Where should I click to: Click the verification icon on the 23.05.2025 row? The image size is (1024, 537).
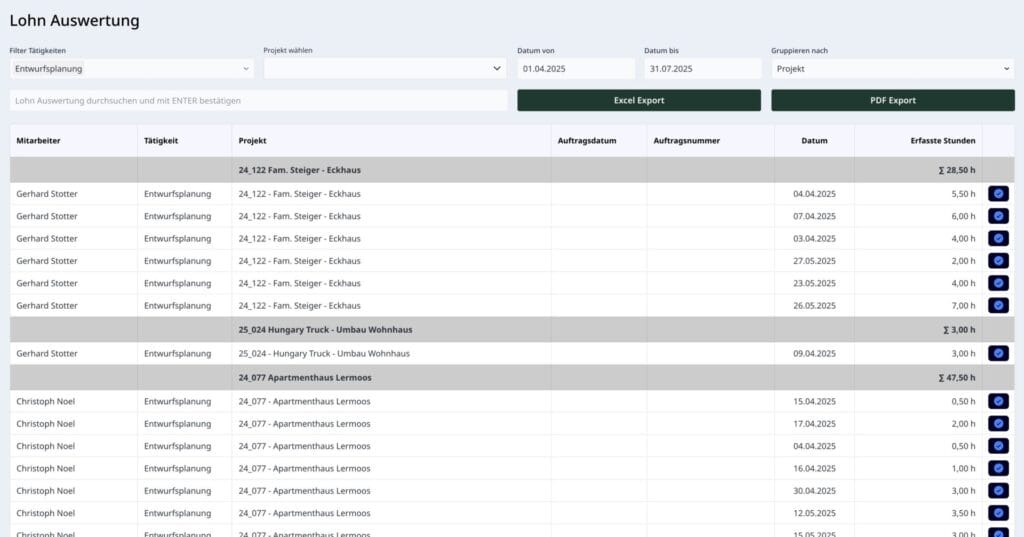(998, 283)
